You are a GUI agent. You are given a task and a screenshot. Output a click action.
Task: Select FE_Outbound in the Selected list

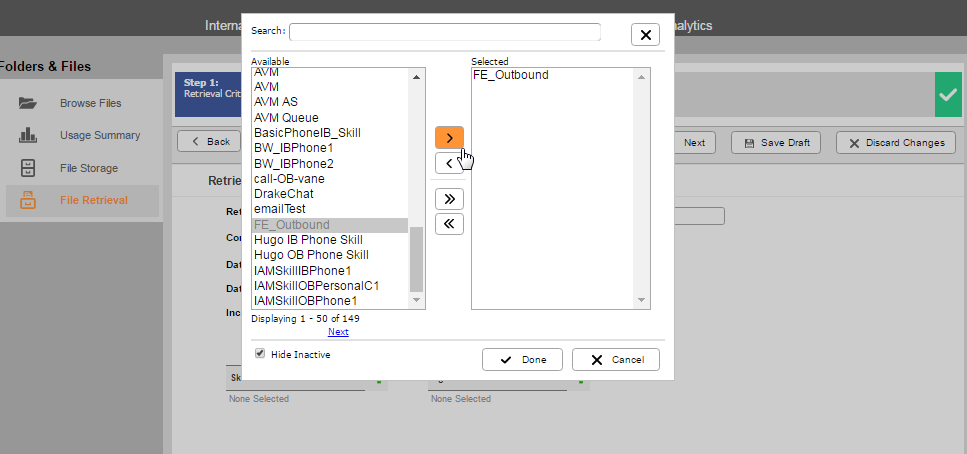click(510, 75)
